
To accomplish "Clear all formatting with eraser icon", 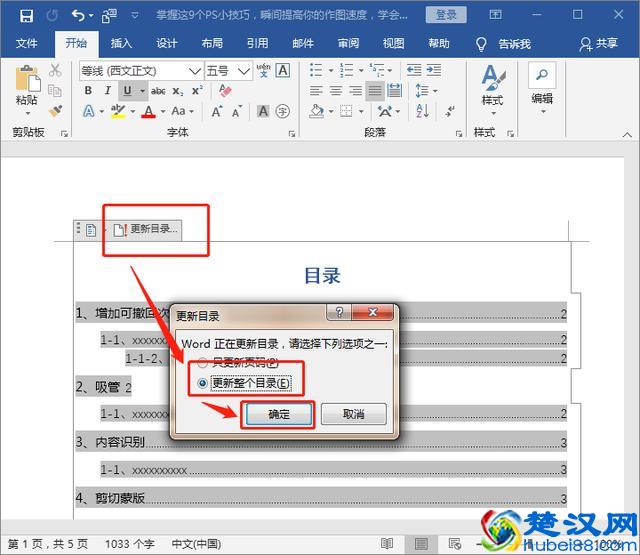I will pos(225,91).
